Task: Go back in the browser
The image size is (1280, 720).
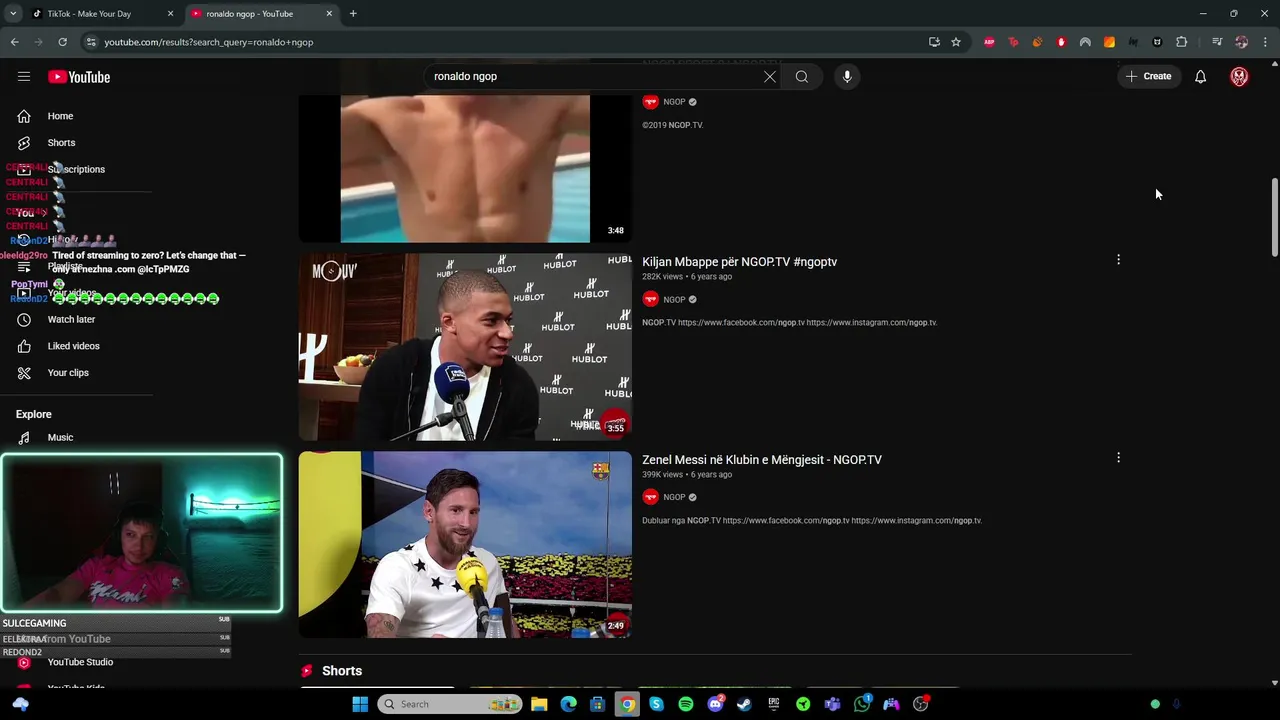Action: point(14,42)
